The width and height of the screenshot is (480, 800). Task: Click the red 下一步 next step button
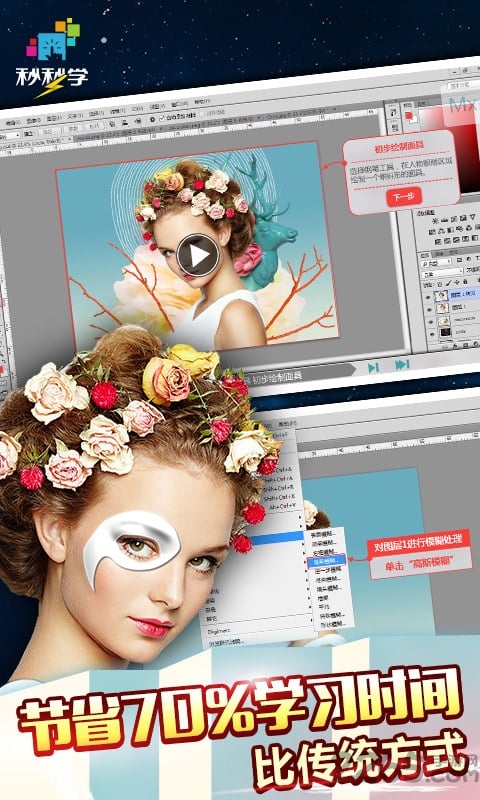[404, 196]
